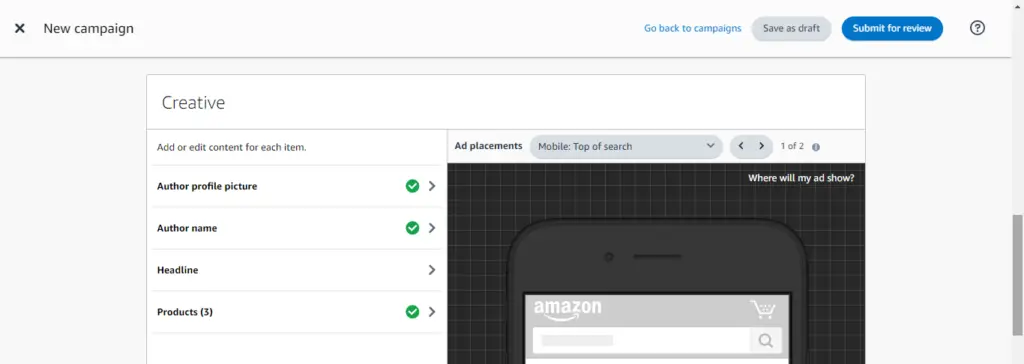
Task: Select the Headline label
Action: click(178, 270)
